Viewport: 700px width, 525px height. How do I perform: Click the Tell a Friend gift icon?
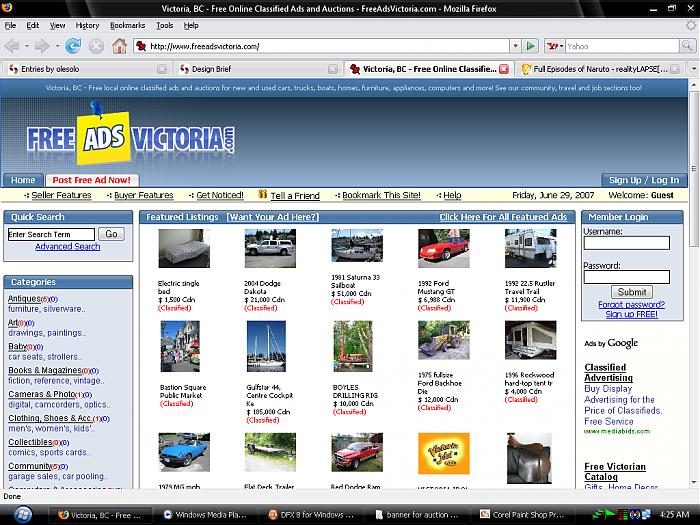point(262,194)
